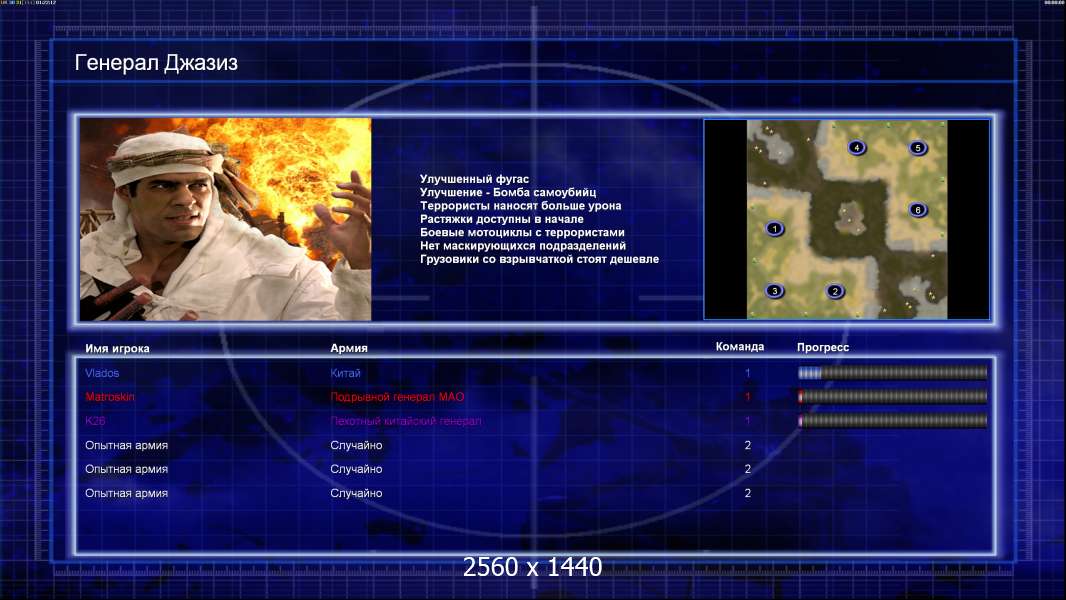Click Matroskin loading progress bar
Screen dimensions: 1066x600
(x=892, y=397)
